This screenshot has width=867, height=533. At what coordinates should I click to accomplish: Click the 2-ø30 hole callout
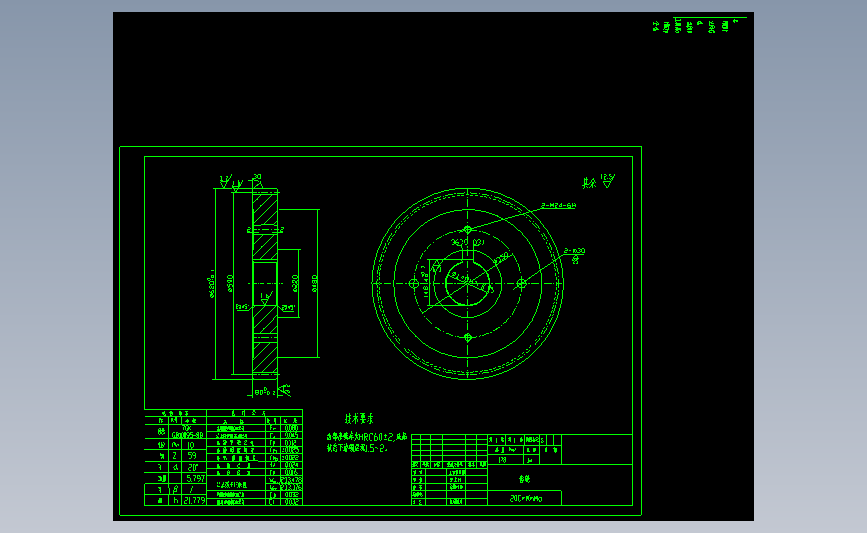click(574, 251)
